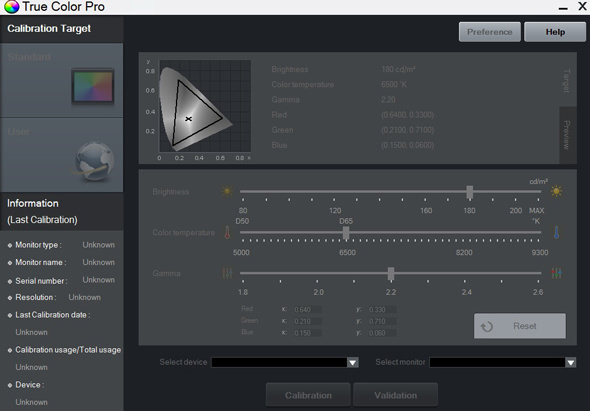Viewport: 590px width, 411px height.
Task: Click the Green y value field 0.710
Action: click(x=382, y=321)
